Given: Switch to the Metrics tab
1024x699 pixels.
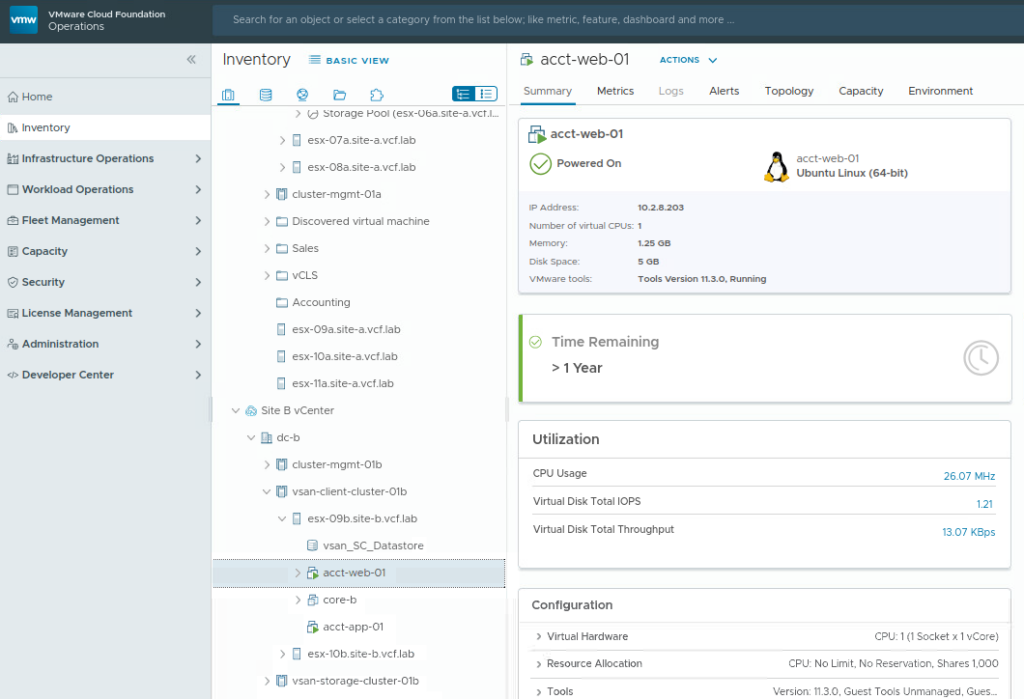Looking at the screenshot, I should click(x=615, y=91).
